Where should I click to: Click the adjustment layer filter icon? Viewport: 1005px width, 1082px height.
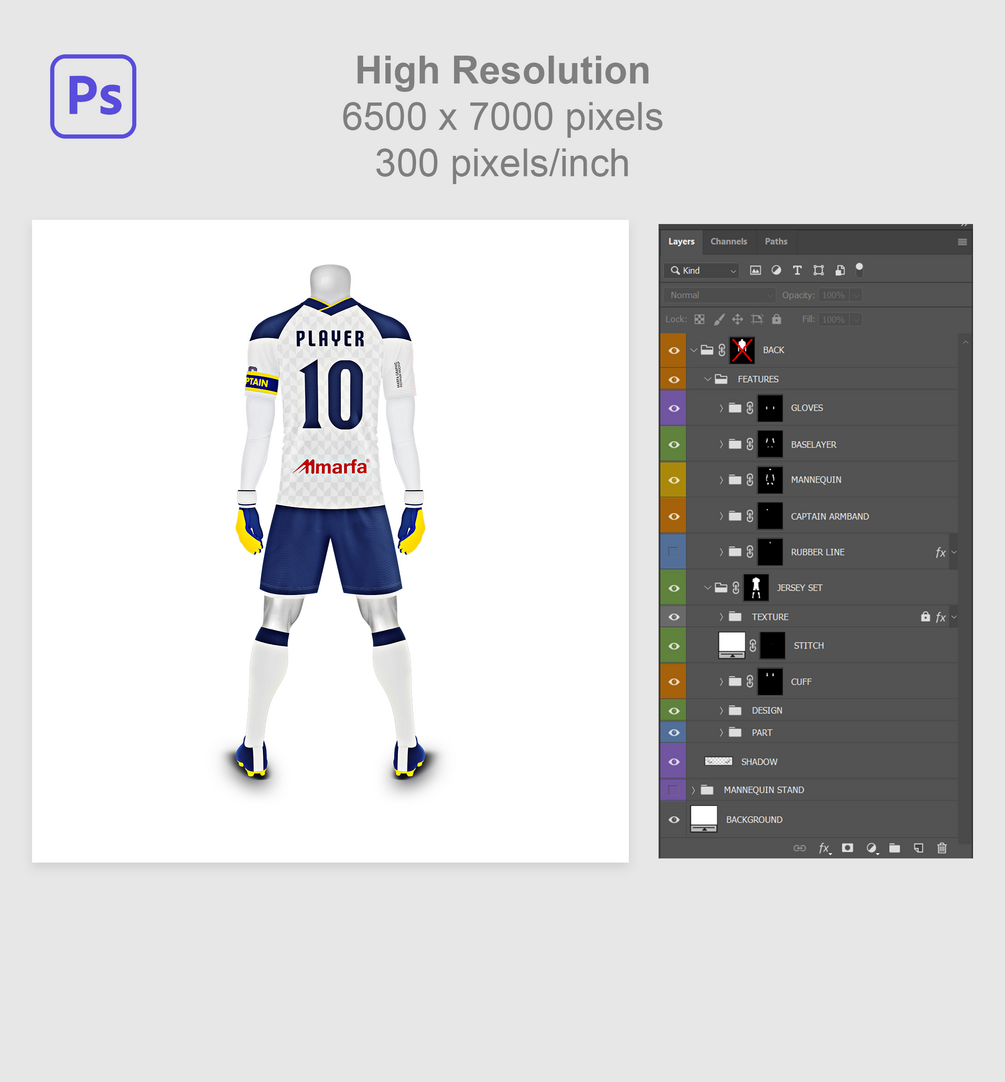click(x=777, y=270)
